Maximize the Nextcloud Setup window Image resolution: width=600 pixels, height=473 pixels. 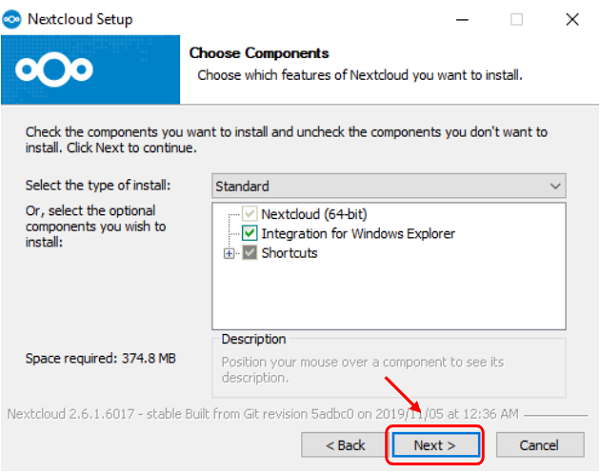point(516,18)
